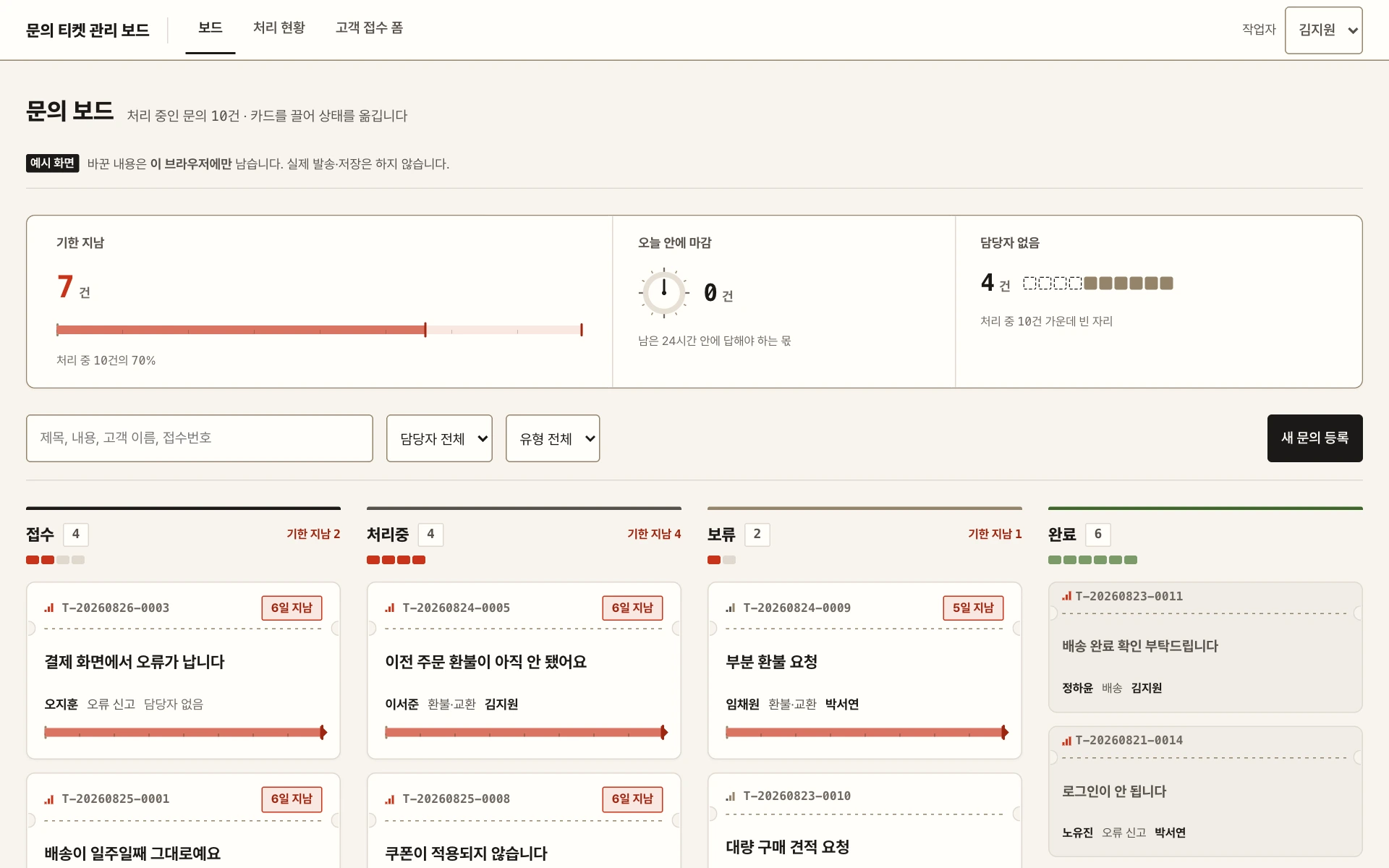Open ticket 이전 주문 환불이 아직 안 됐어요
Image resolution: width=1389 pixels, height=868 pixels.
pyautogui.click(x=485, y=662)
